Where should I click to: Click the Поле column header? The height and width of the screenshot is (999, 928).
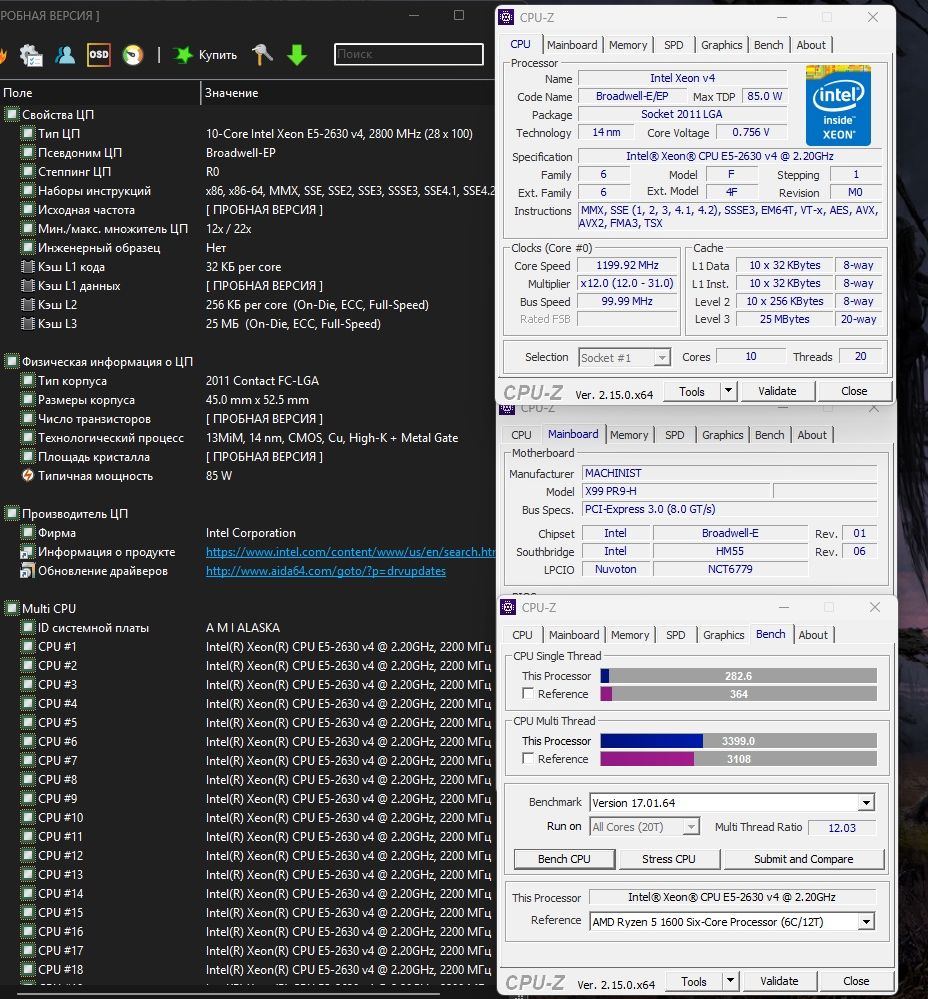[100, 93]
